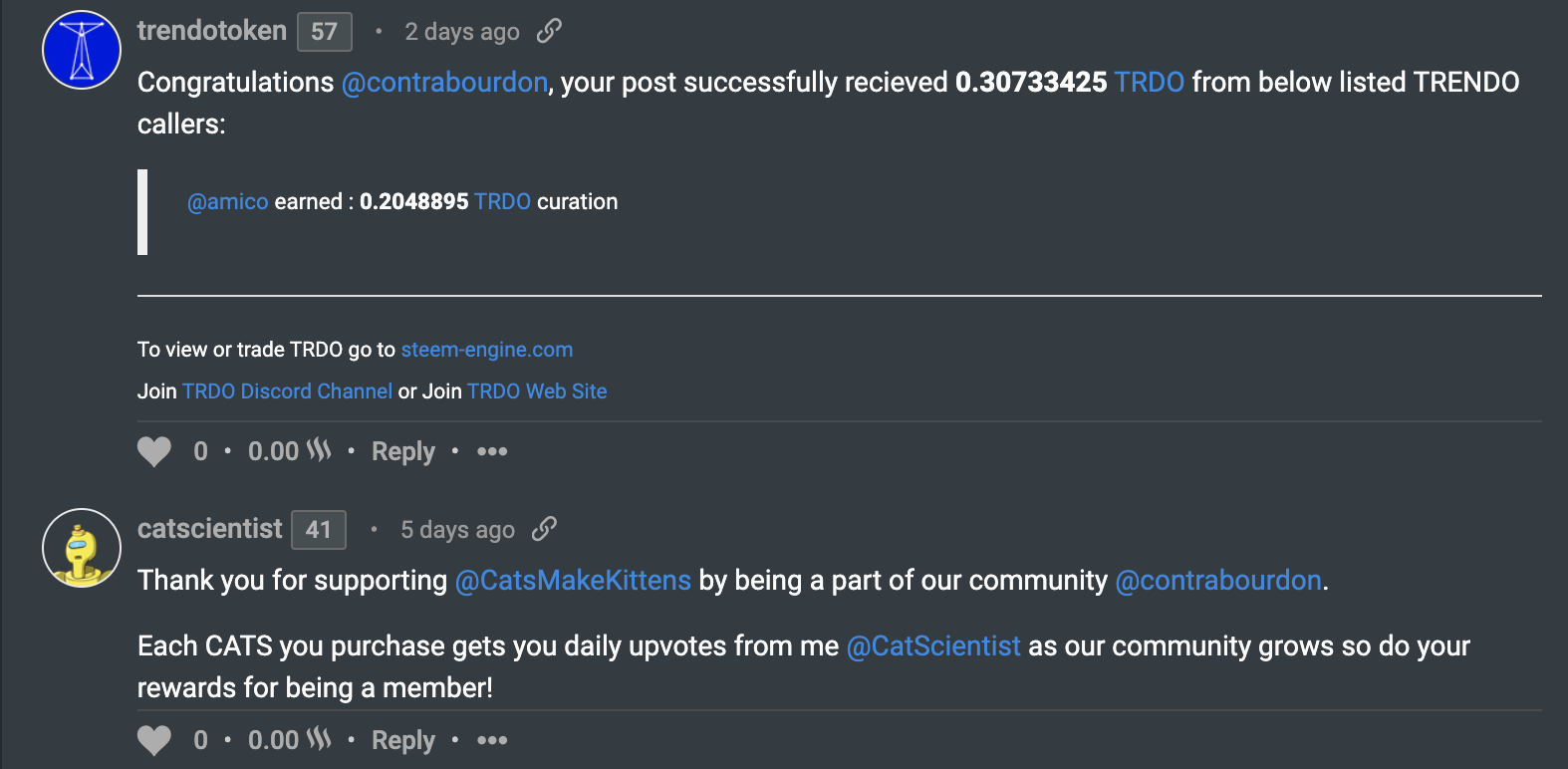Open the @CatsMakeKittens link
Viewport: 1568px width, 769px height.
573,580
